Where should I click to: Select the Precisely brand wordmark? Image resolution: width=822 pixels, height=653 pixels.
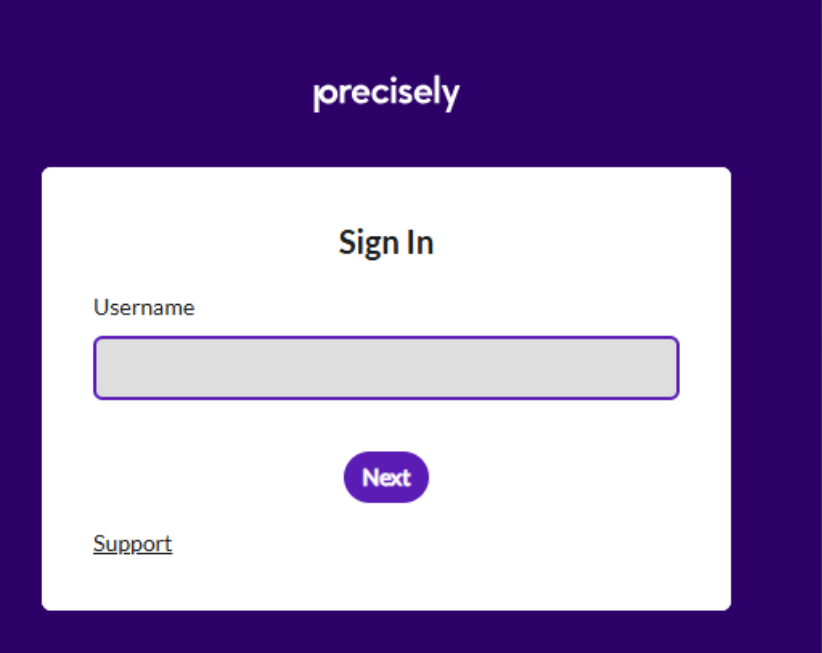tap(386, 94)
